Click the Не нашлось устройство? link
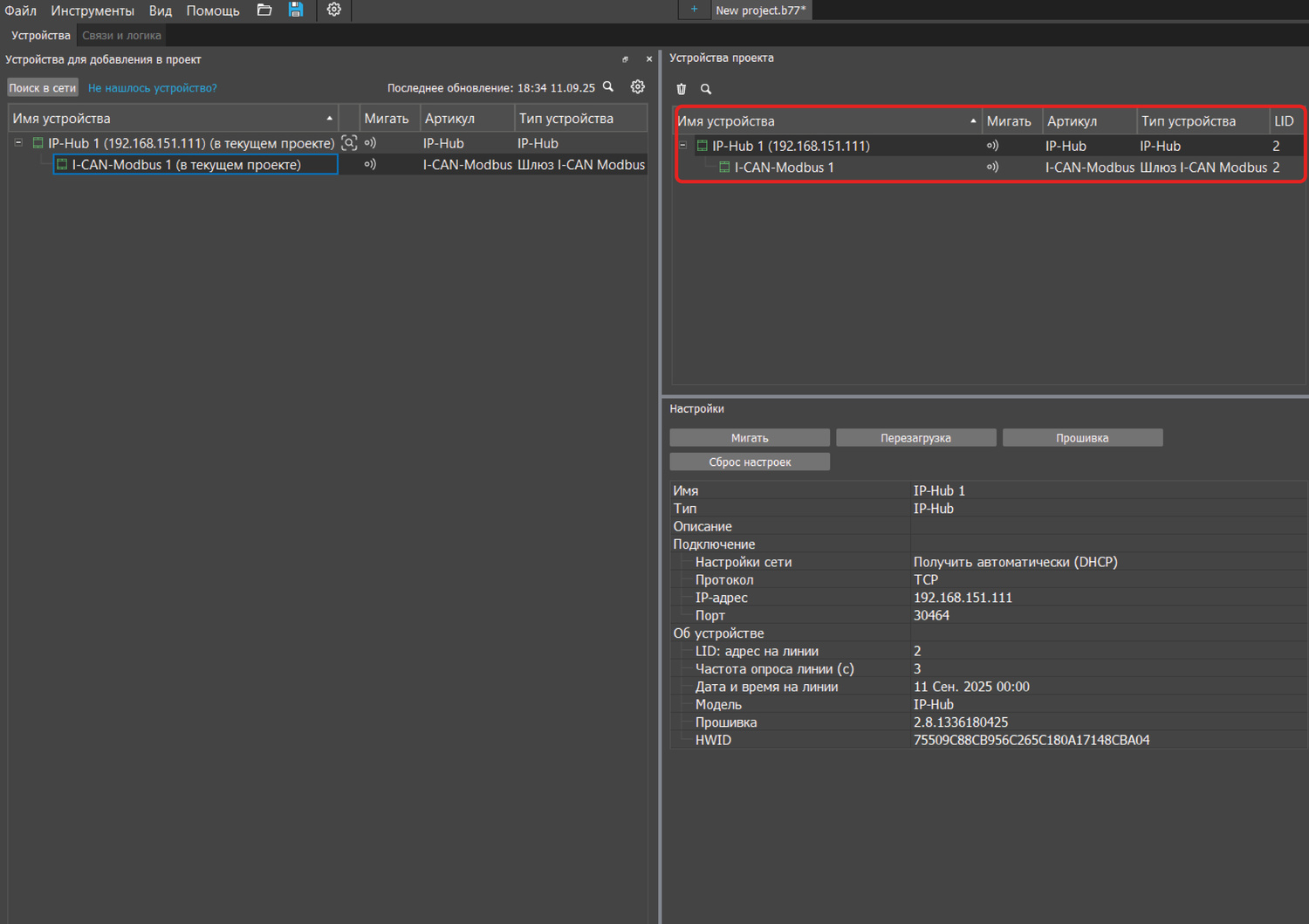 [153, 88]
